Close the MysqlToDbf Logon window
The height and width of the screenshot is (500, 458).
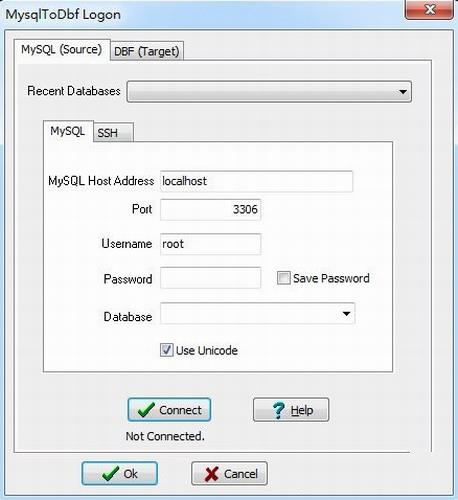429,10
